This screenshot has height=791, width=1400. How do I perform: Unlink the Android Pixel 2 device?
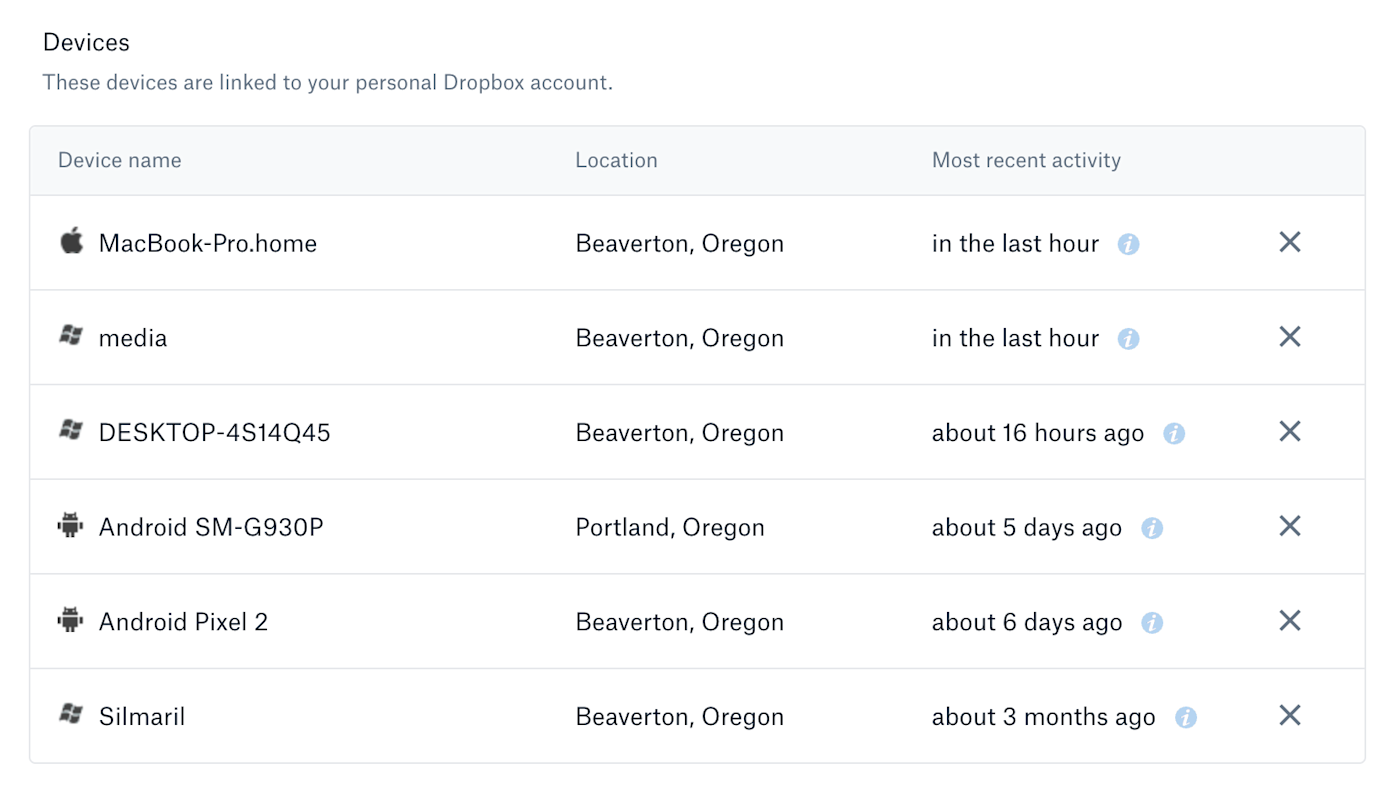tap(1290, 621)
